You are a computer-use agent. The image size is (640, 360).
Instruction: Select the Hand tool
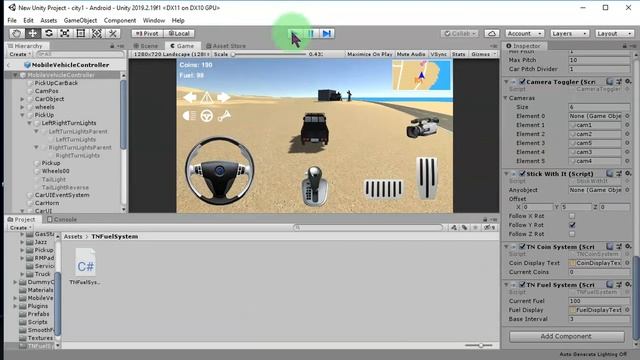16,33
